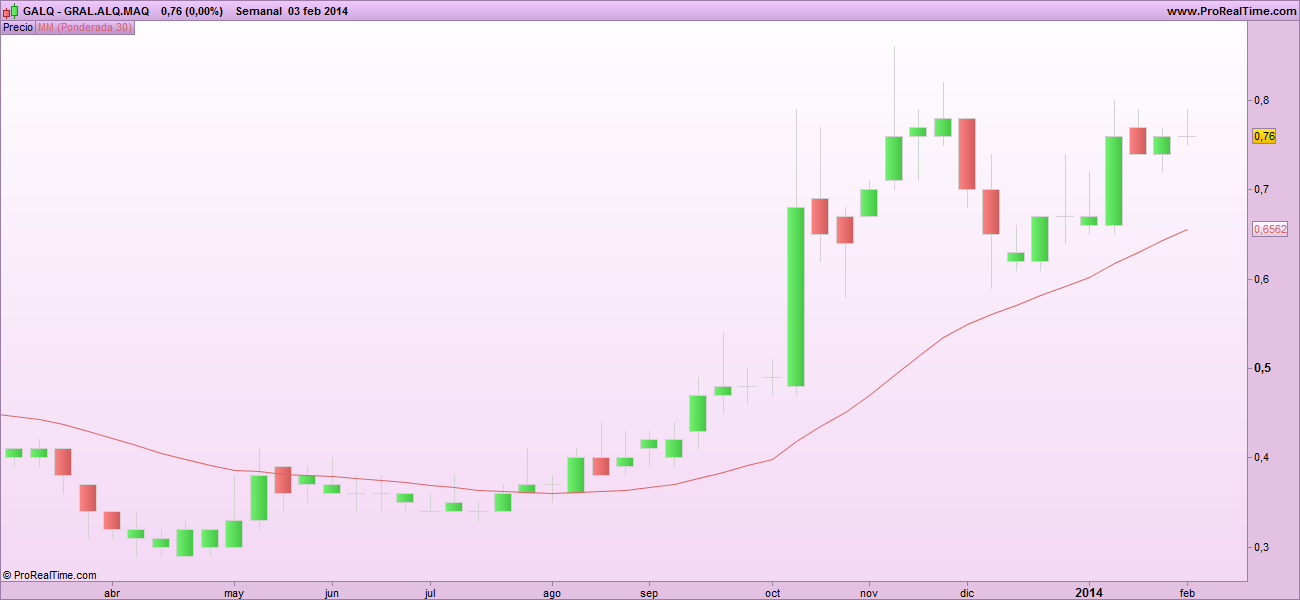
Task: Click the 0,8 price axis label
Action: (x=1261, y=100)
